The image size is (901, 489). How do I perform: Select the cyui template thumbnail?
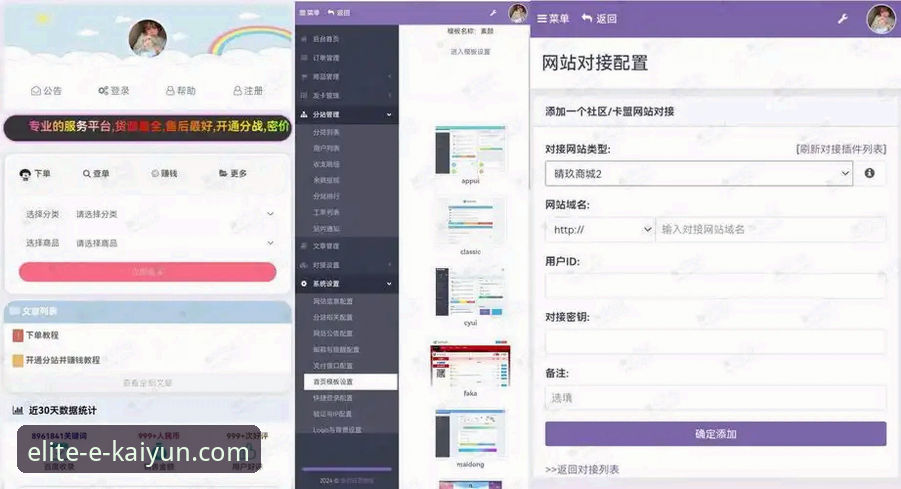pos(470,292)
